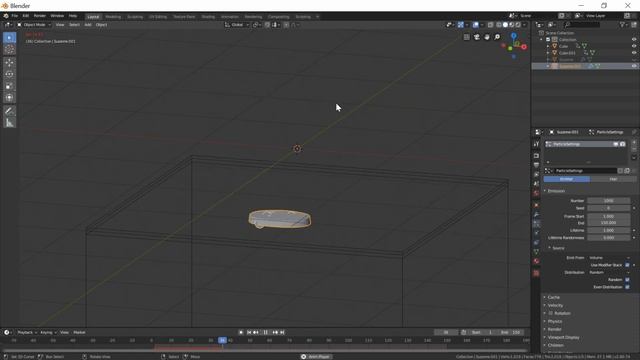The image size is (640, 360).
Task: Click the Lifetime Randomness value field
Action: [609, 238]
